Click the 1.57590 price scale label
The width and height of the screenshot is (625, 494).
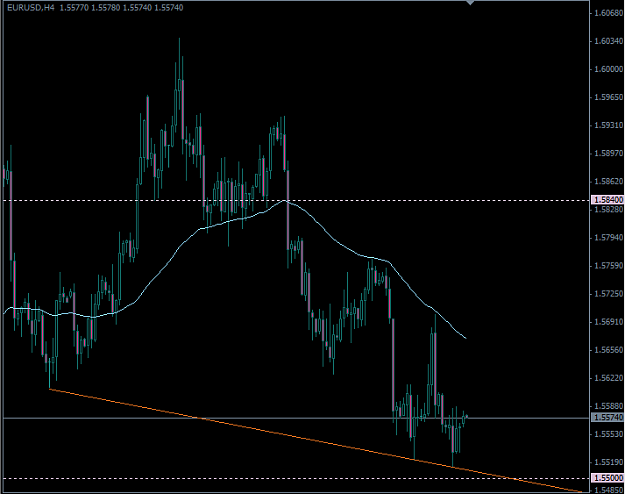[x=608, y=266]
